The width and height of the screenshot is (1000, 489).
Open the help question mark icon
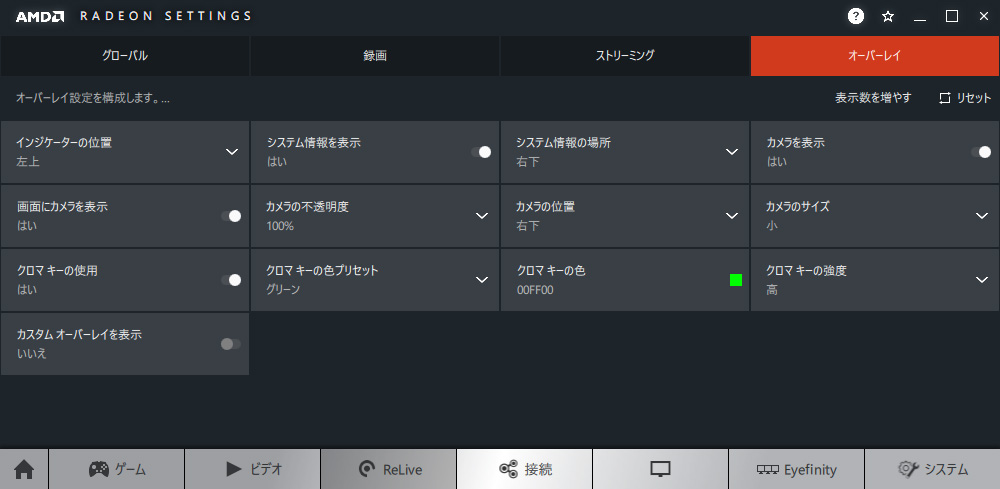tap(855, 17)
